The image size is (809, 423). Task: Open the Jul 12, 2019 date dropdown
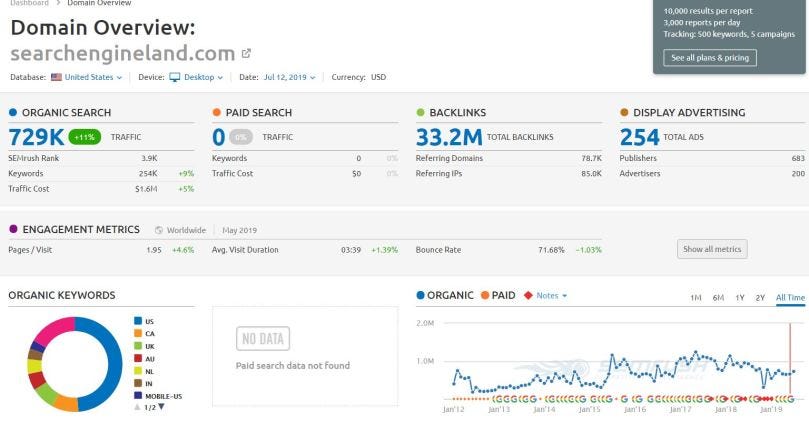click(289, 77)
